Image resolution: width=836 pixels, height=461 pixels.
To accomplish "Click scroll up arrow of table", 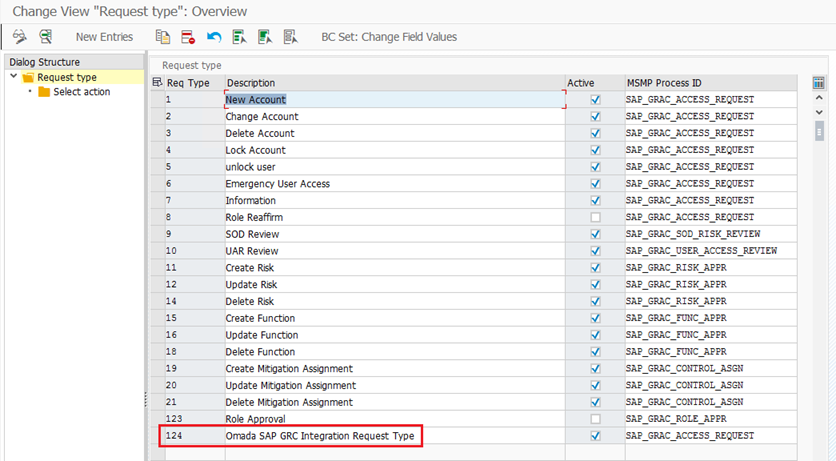I will 819,99.
